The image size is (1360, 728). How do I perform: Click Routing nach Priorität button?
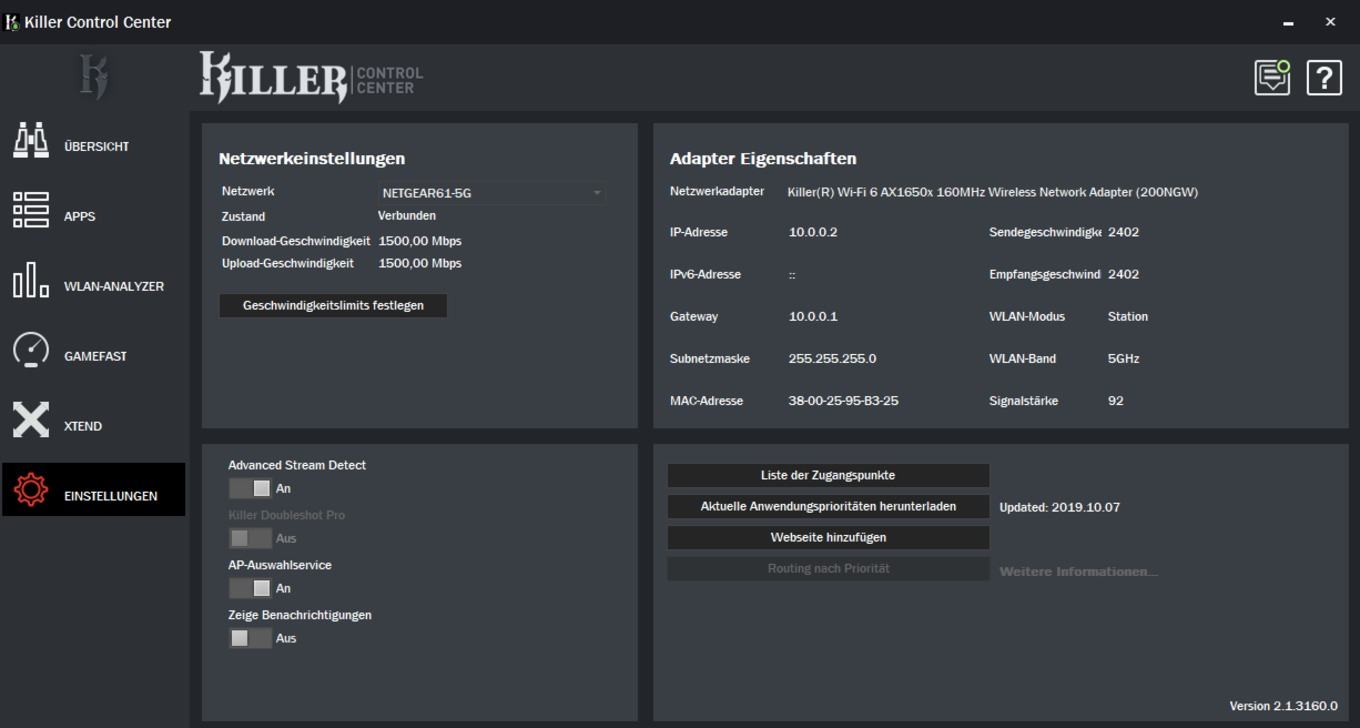(x=828, y=568)
